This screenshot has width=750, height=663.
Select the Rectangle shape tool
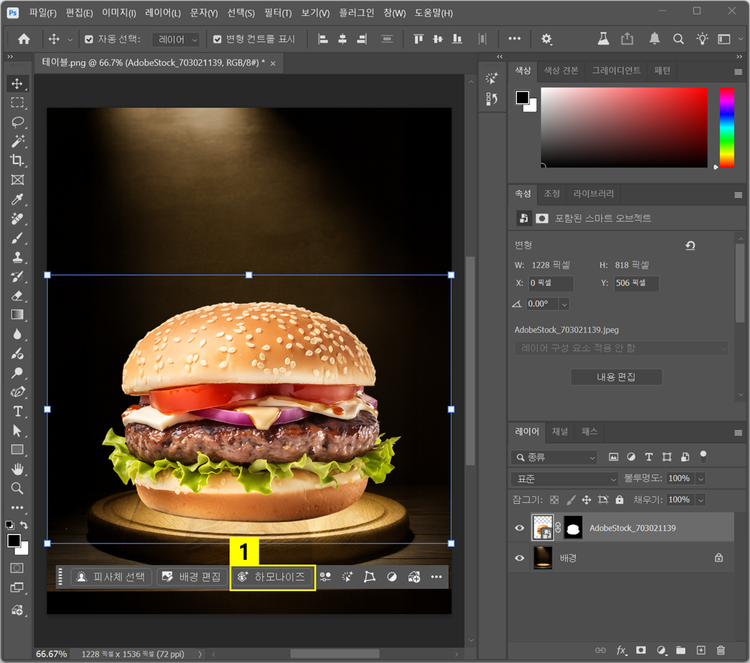(x=17, y=450)
